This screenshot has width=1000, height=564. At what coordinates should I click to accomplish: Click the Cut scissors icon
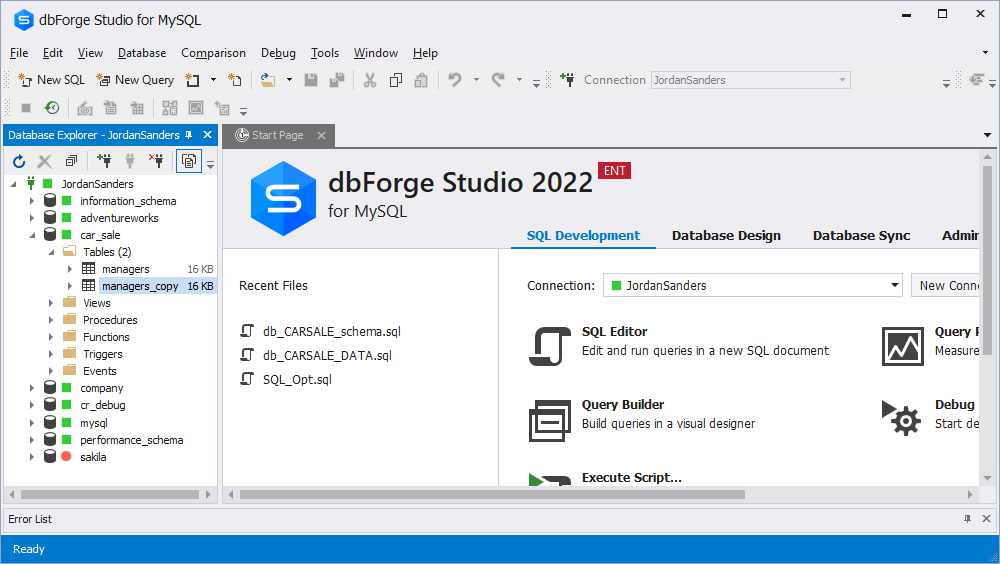[370, 80]
